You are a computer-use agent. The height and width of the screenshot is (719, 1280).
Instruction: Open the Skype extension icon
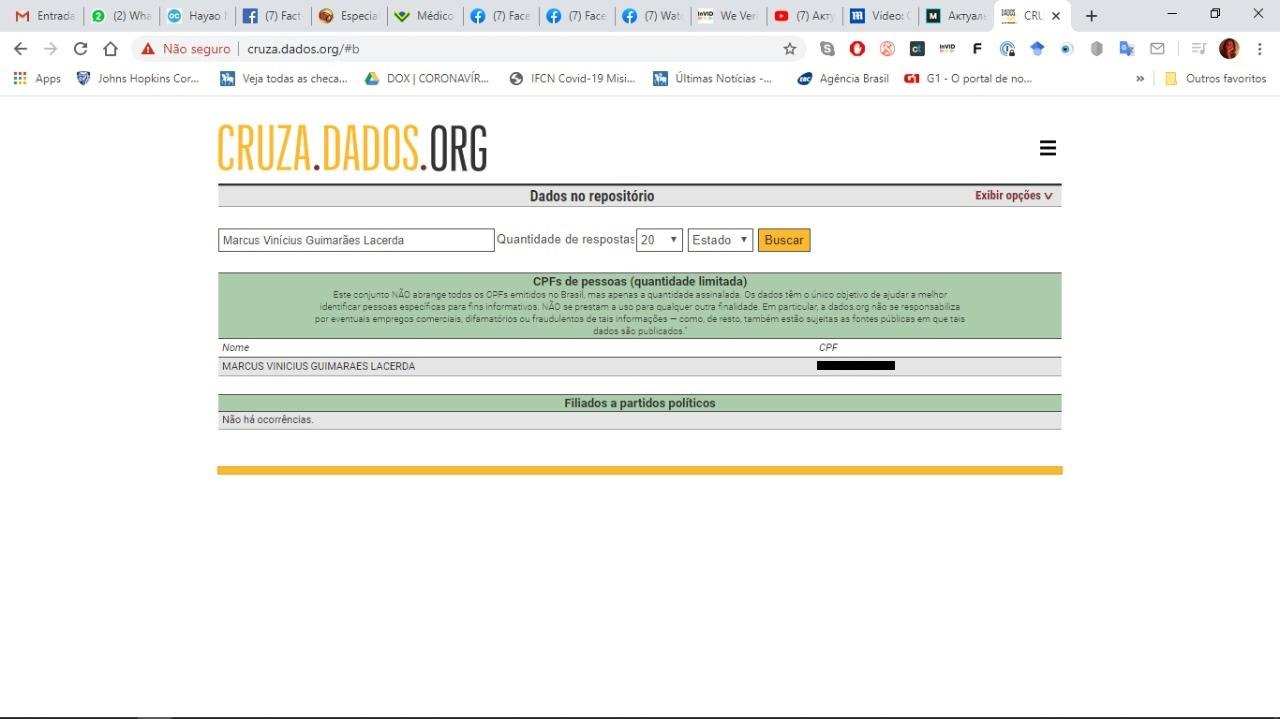click(x=827, y=48)
